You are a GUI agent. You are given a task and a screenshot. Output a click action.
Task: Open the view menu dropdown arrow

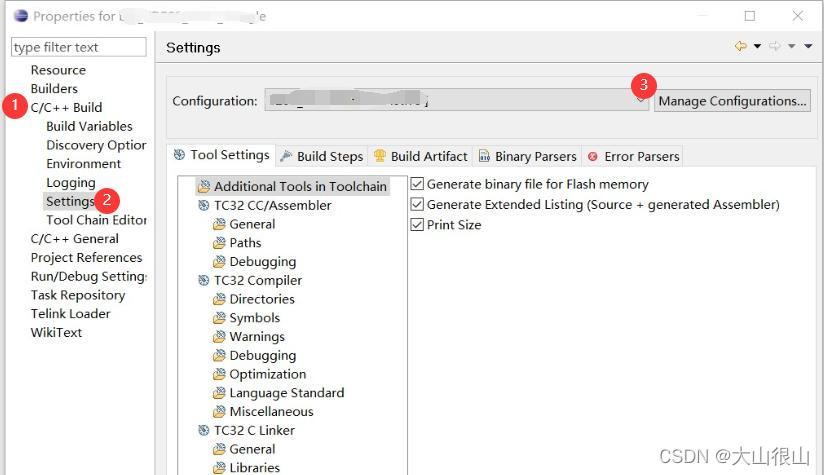(x=808, y=46)
